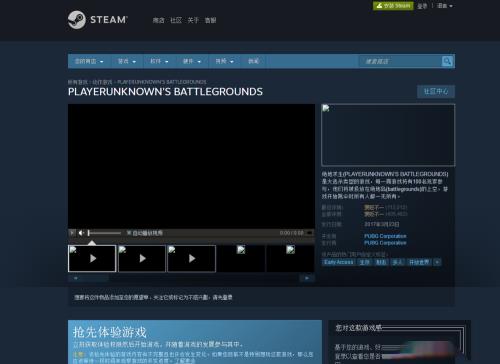Play the main trailer video
Image resolution: width=500 pixels, height=364 pixels.
[x=72, y=233]
